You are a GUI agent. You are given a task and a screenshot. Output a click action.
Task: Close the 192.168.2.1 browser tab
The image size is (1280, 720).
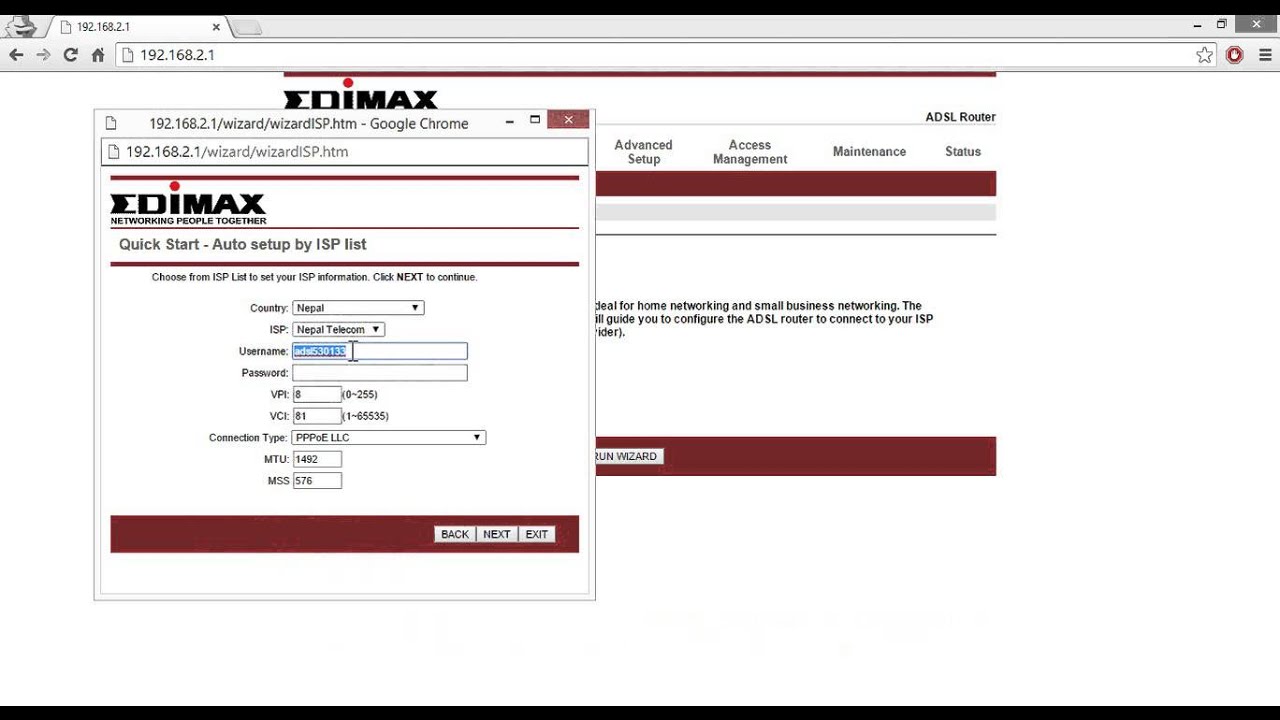pyautogui.click(x=216, y=27)
